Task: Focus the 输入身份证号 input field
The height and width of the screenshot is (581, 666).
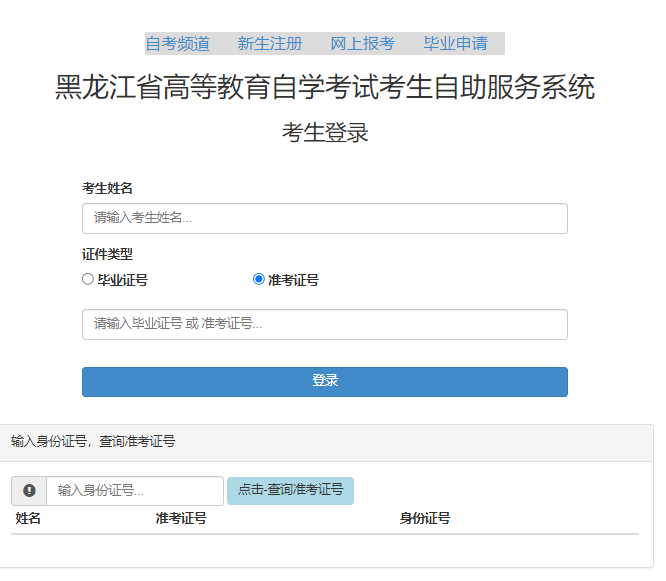Action: pos(135,491)
